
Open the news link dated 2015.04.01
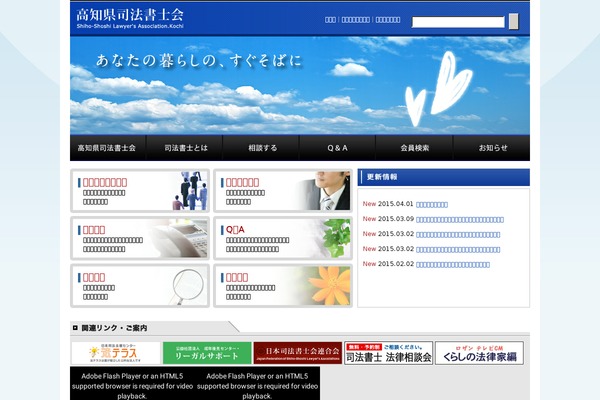[432, 205]
